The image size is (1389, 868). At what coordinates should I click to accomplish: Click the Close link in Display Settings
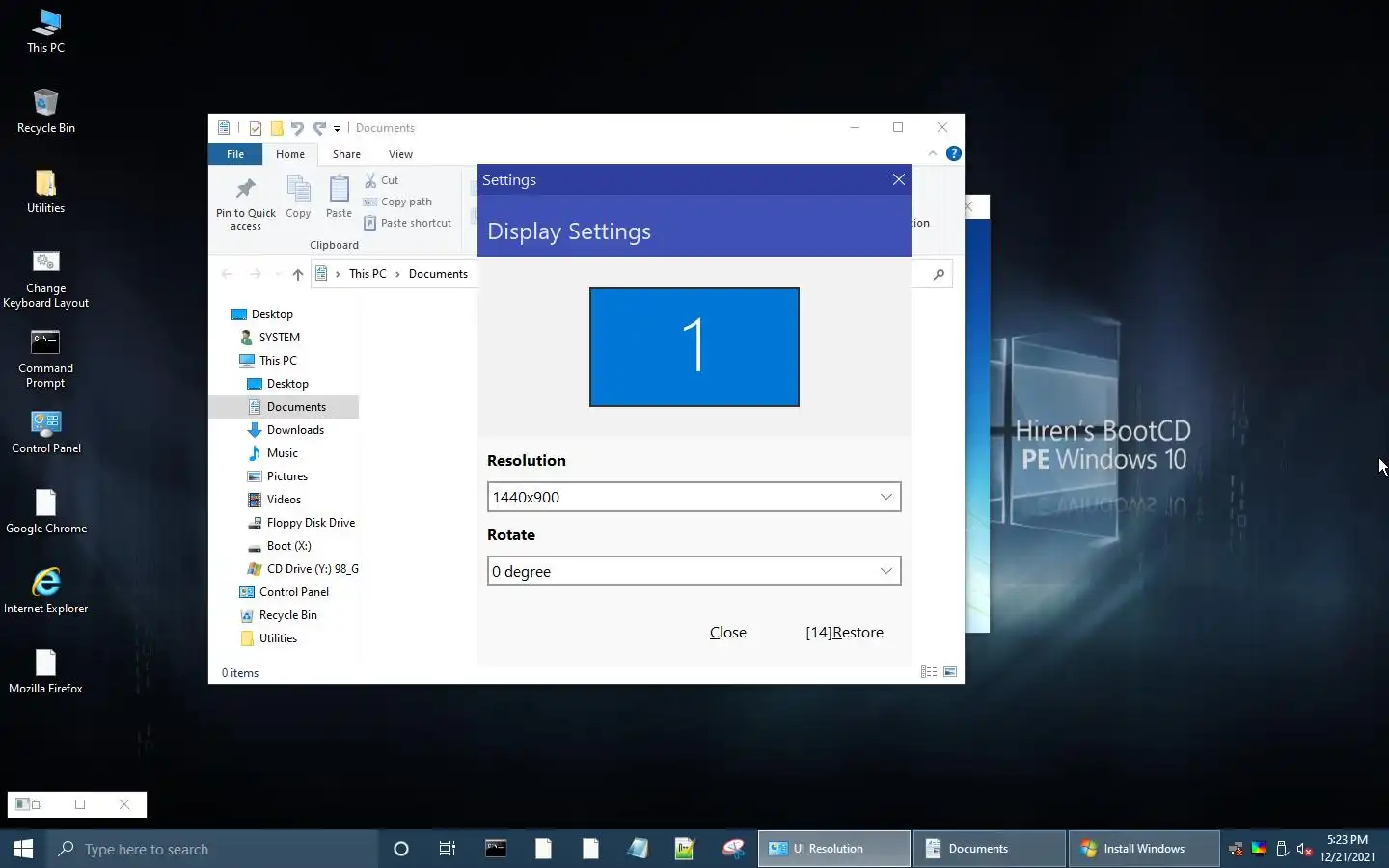pos(728,633)
